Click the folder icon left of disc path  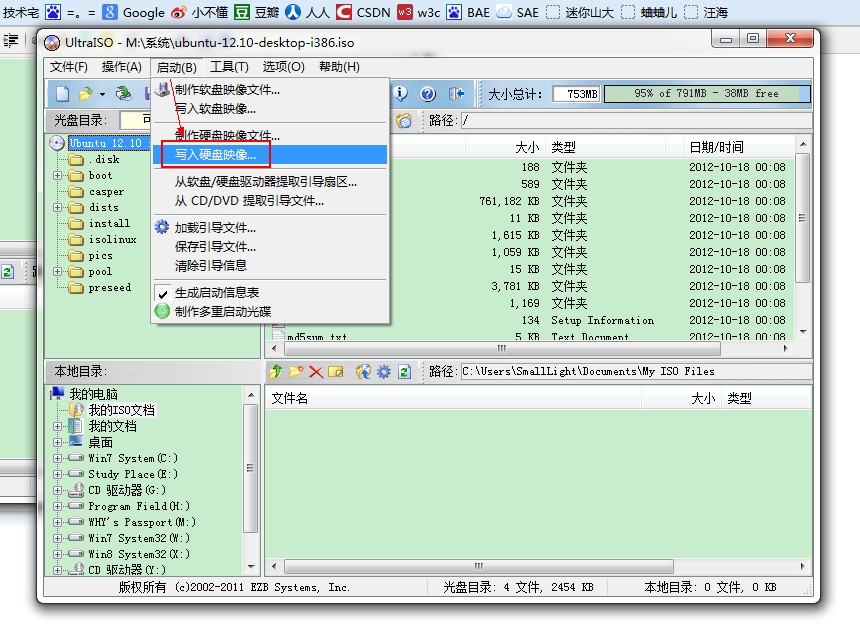pyautogui.click(x=404, y=121)
